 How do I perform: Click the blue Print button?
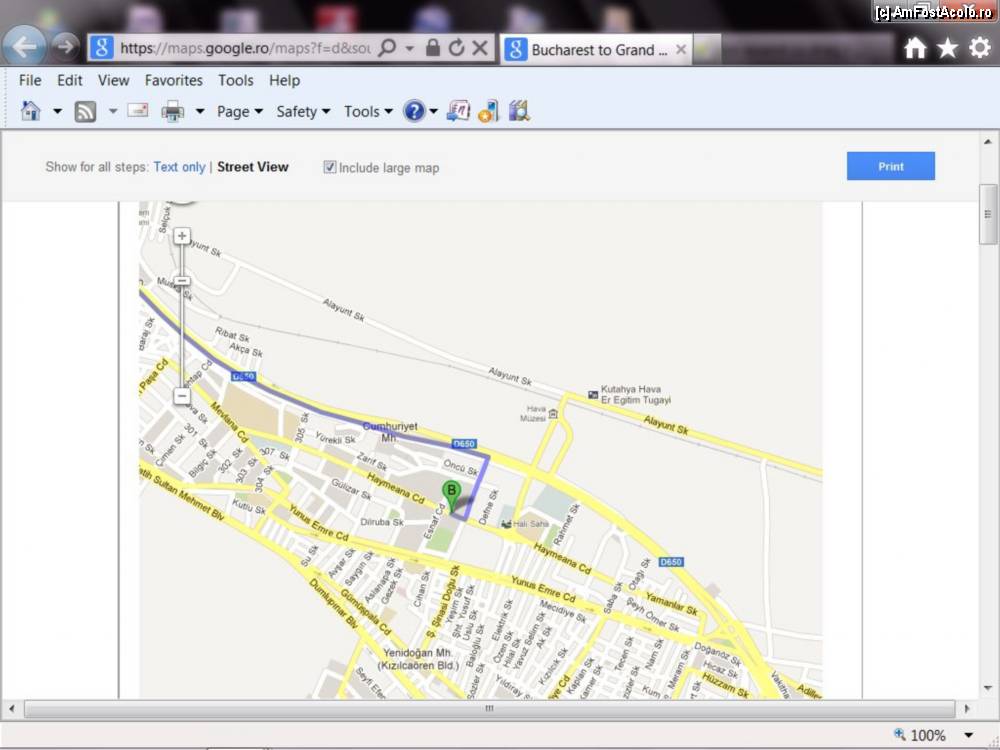click(x=890, y=166)
